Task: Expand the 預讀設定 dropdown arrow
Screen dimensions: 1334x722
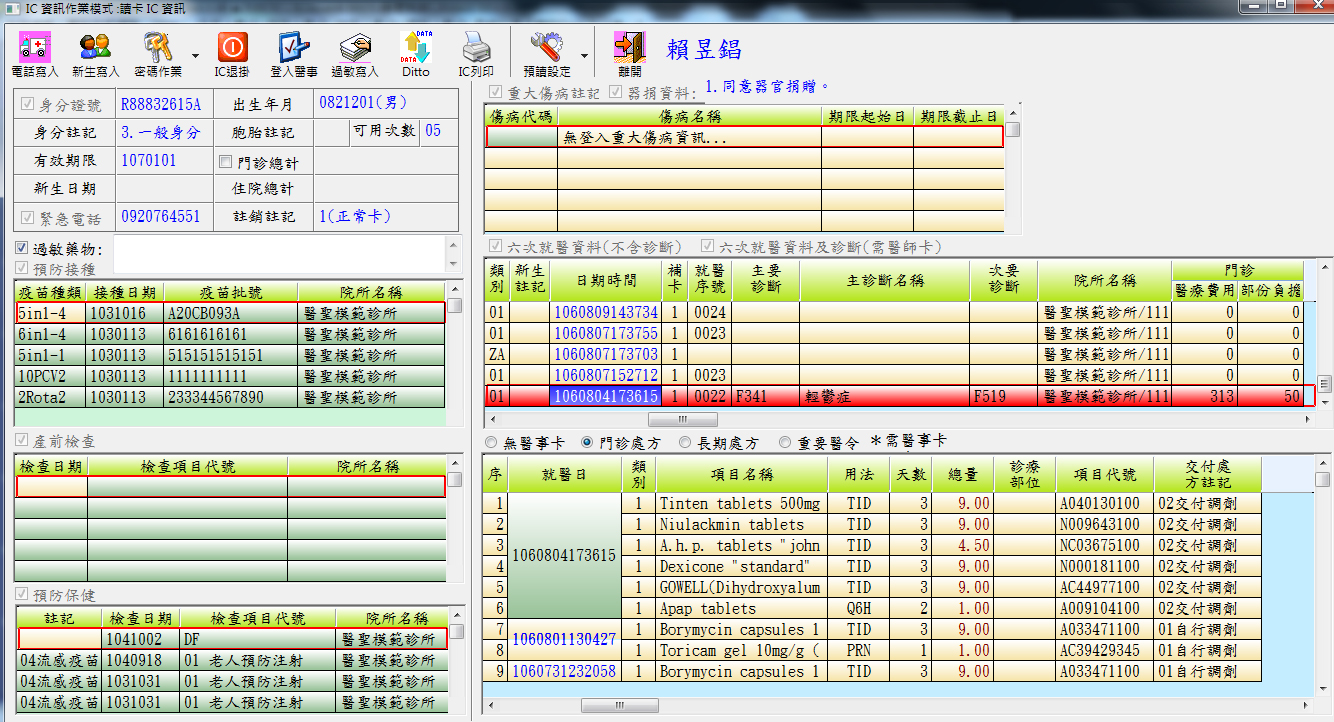Action: click(x=584, y=56)
